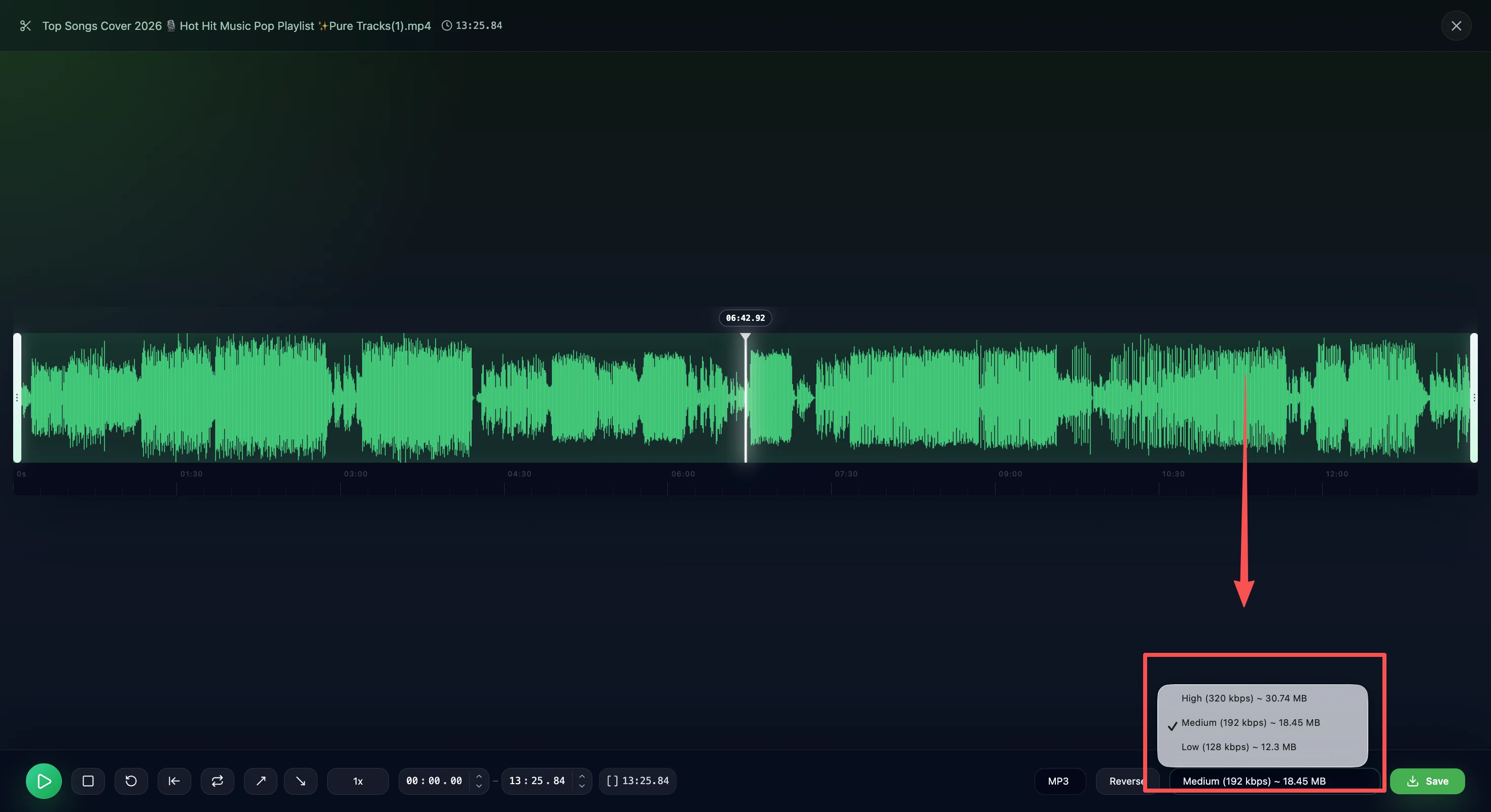Toggle the loop playback icon
This screenshot has width=1491, height=812.
(218, 781)
